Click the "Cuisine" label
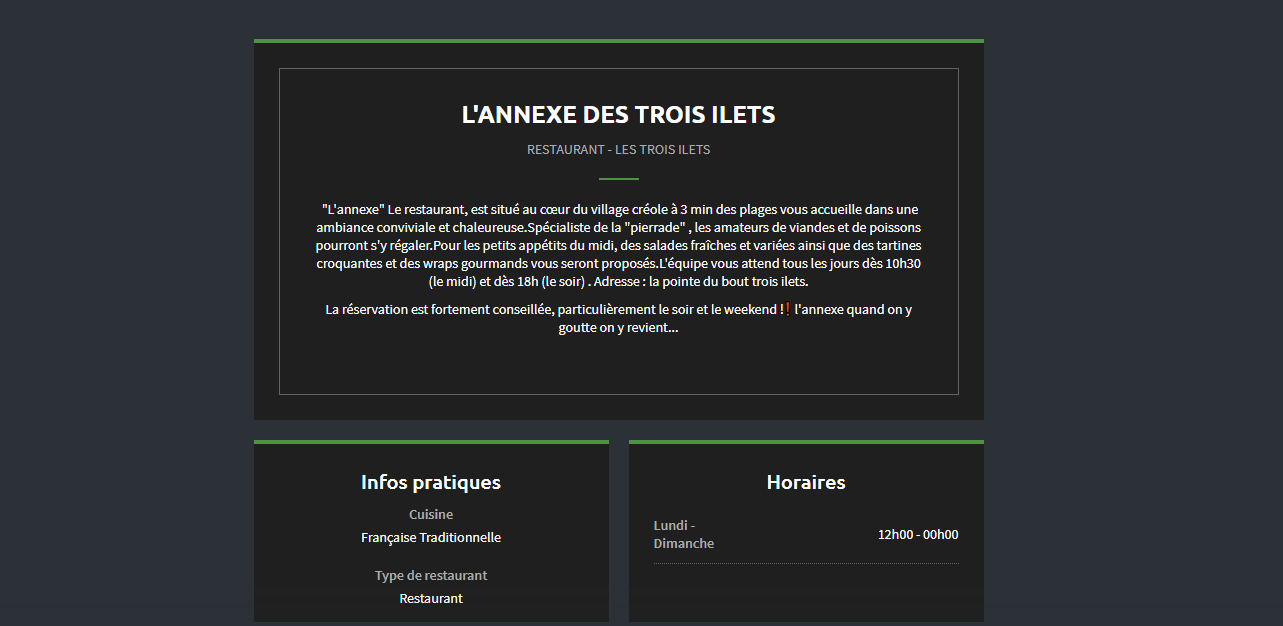This screenshot has width=1283, height=626. (431, 514)
